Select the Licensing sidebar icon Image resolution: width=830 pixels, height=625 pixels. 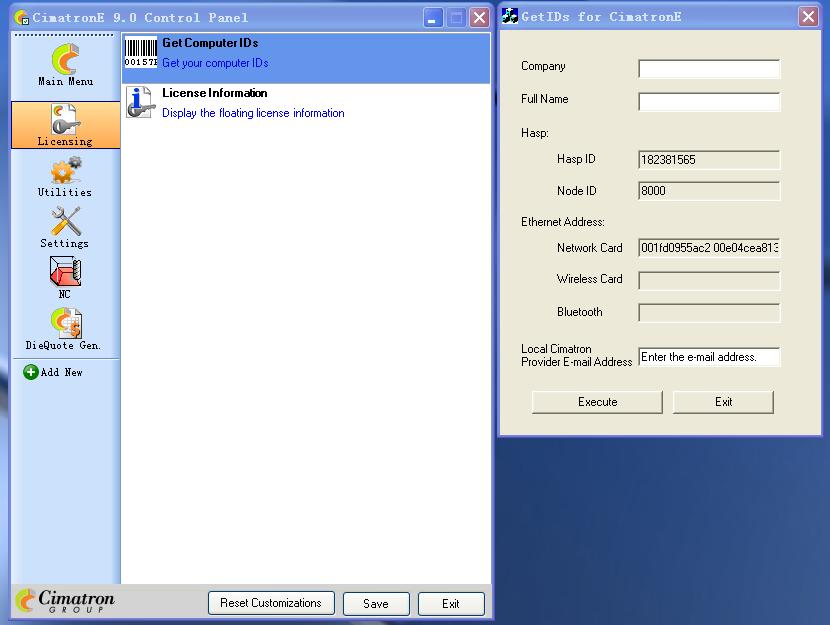(65, 125)
